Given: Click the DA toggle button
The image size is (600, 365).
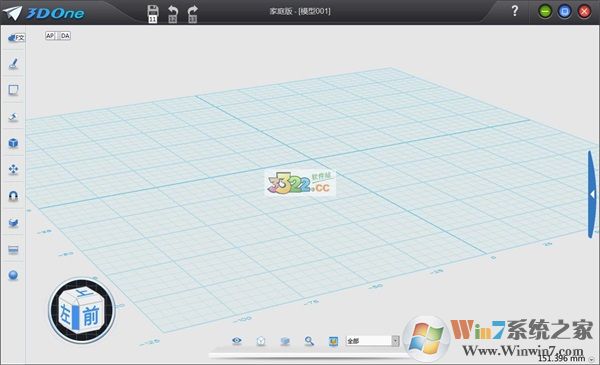Looking at the screenshot, I should point(65,36).
